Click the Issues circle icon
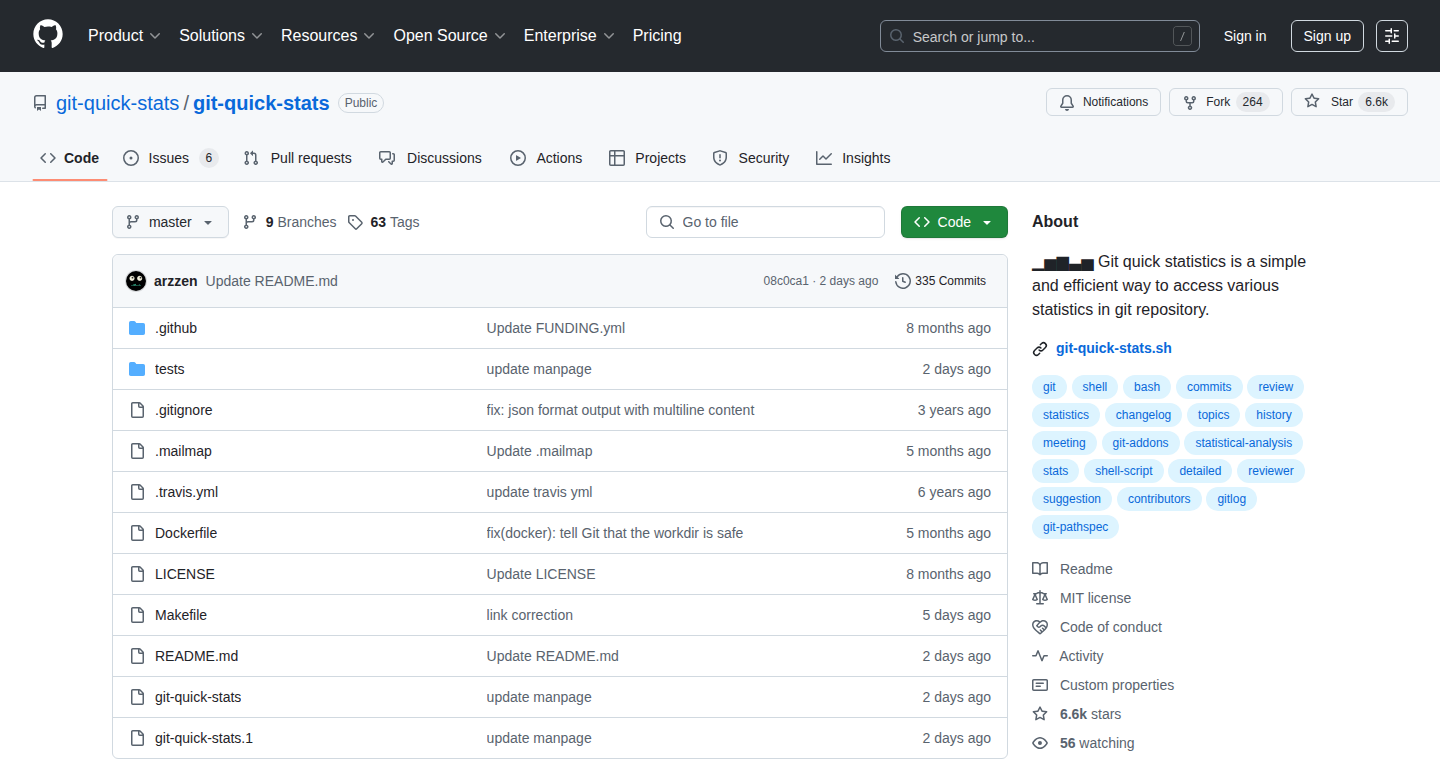This screenshot has height=761, width=1440. (x=131, y=158)
